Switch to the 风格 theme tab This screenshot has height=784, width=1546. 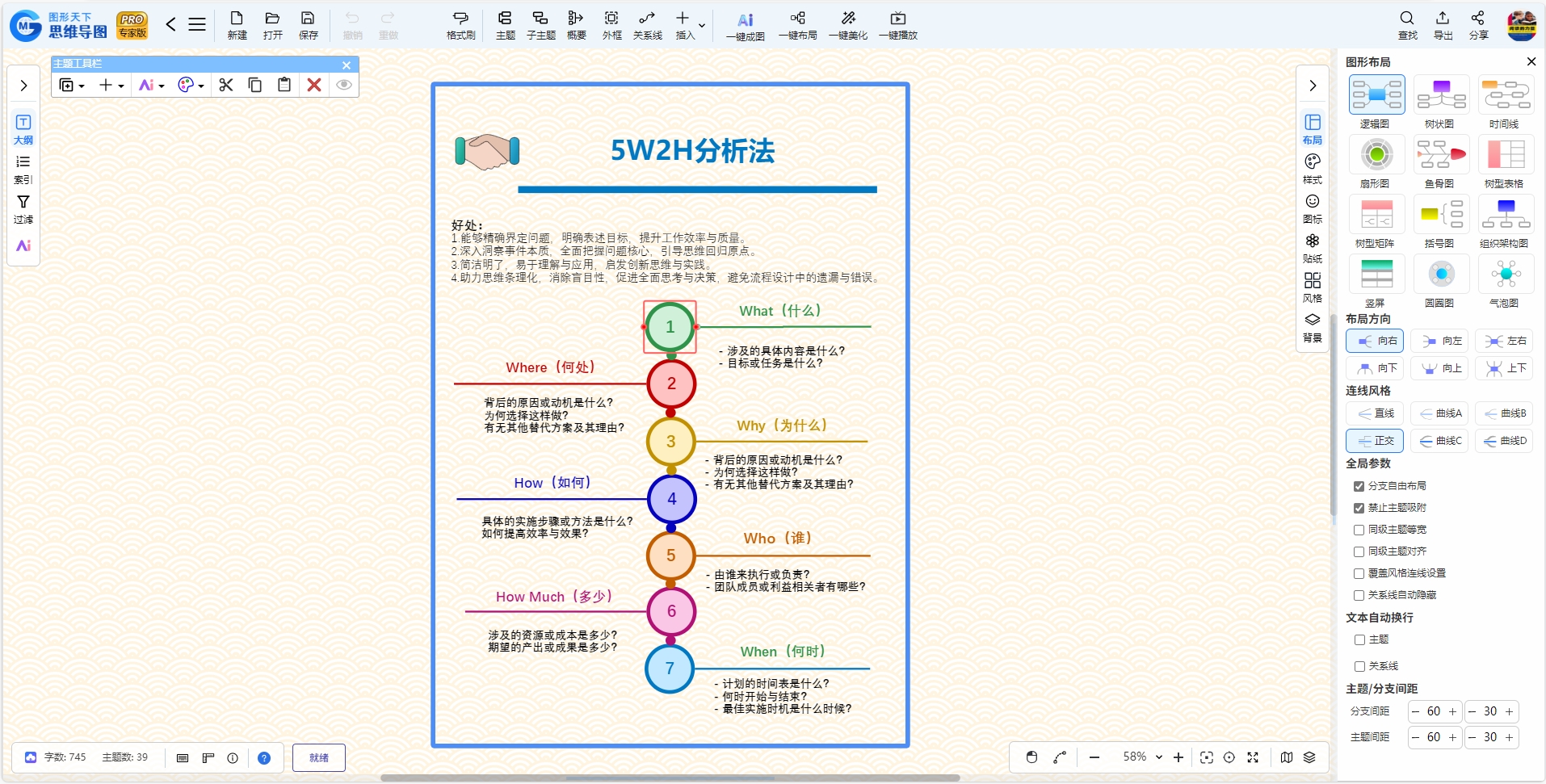(x=1313, y=287)
